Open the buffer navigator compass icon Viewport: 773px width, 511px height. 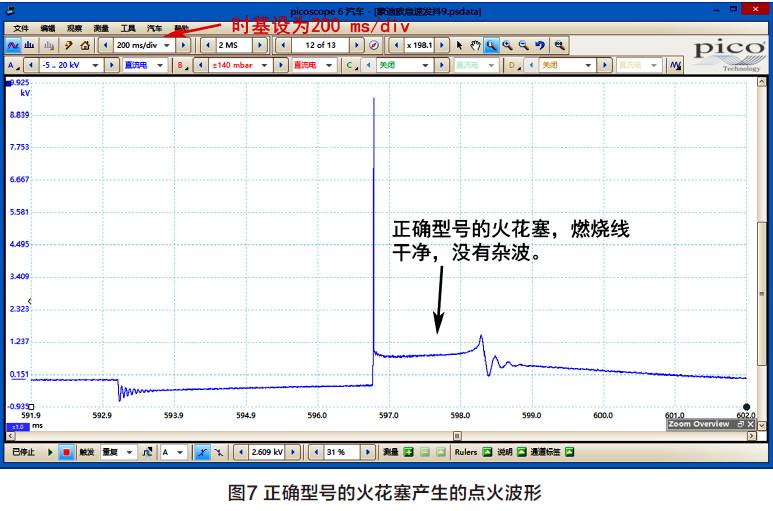tap(374, 45)
